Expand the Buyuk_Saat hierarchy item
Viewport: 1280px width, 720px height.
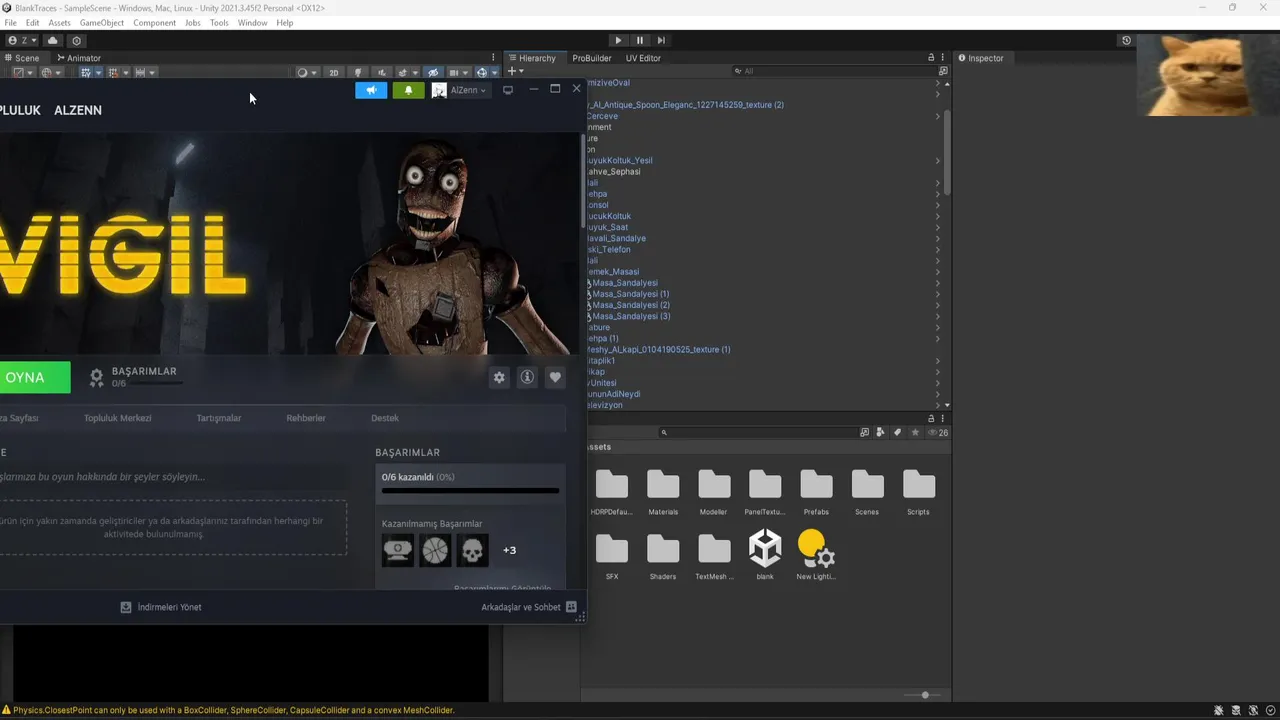tap(937, 227)
